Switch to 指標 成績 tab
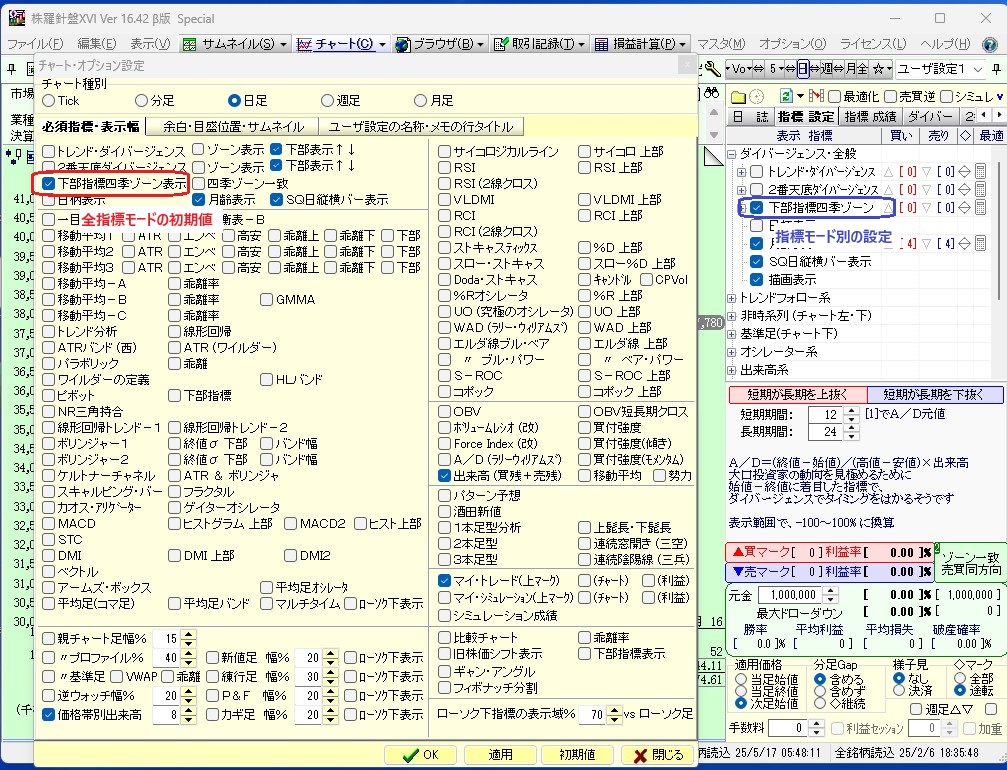Image resolution: width=1007 pixels, height=770 pixels. tap(870, 117)
